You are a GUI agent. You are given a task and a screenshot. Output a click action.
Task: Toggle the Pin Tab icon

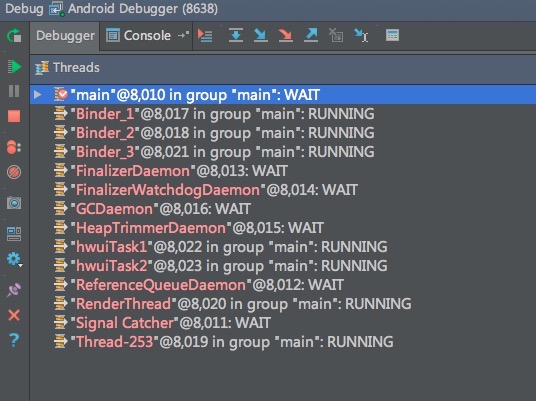14,290
